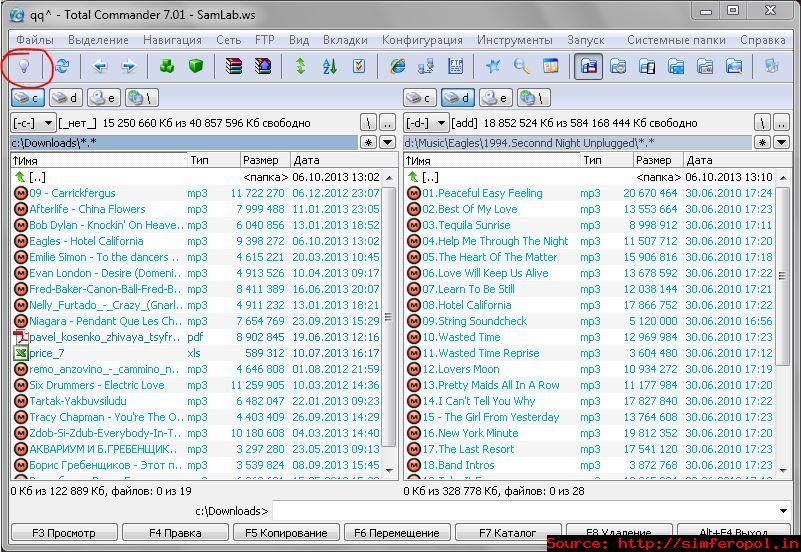This screenshot has width=801, height=552.
Task: Go to root with left panel backslash button
Action: pyautogui.click(x=368, y=123)
